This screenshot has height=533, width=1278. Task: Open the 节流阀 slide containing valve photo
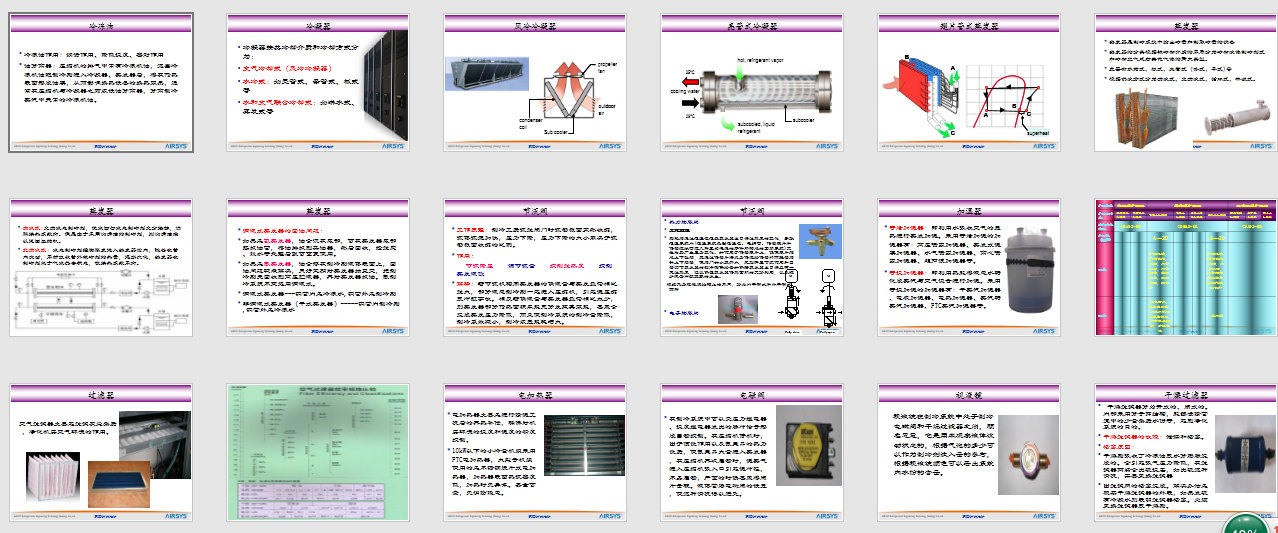752,268
